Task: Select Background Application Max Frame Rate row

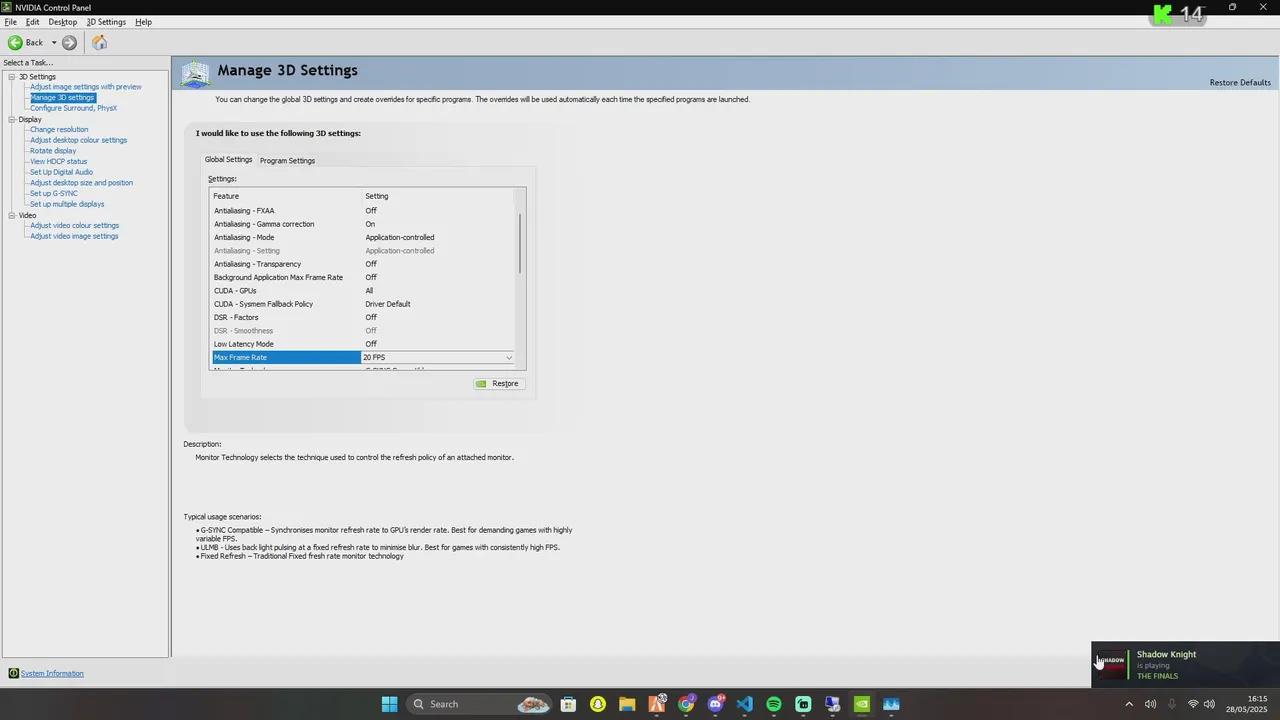Action: coord(364,277)
